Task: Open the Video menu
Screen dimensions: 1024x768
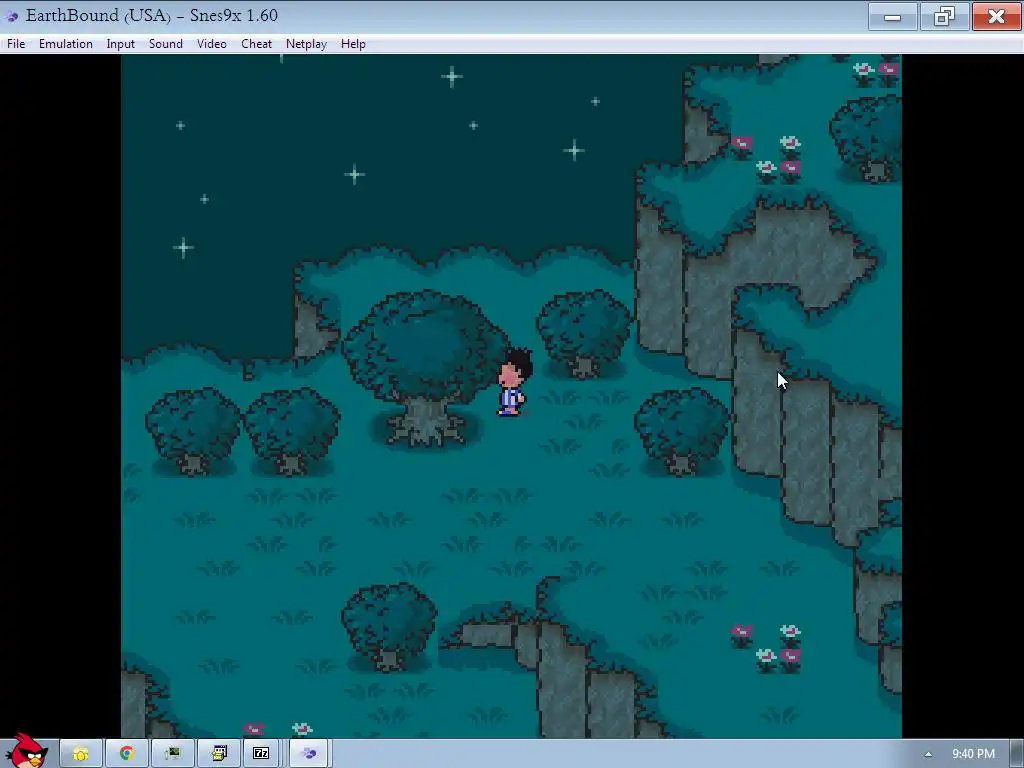Action: [212, 44]
